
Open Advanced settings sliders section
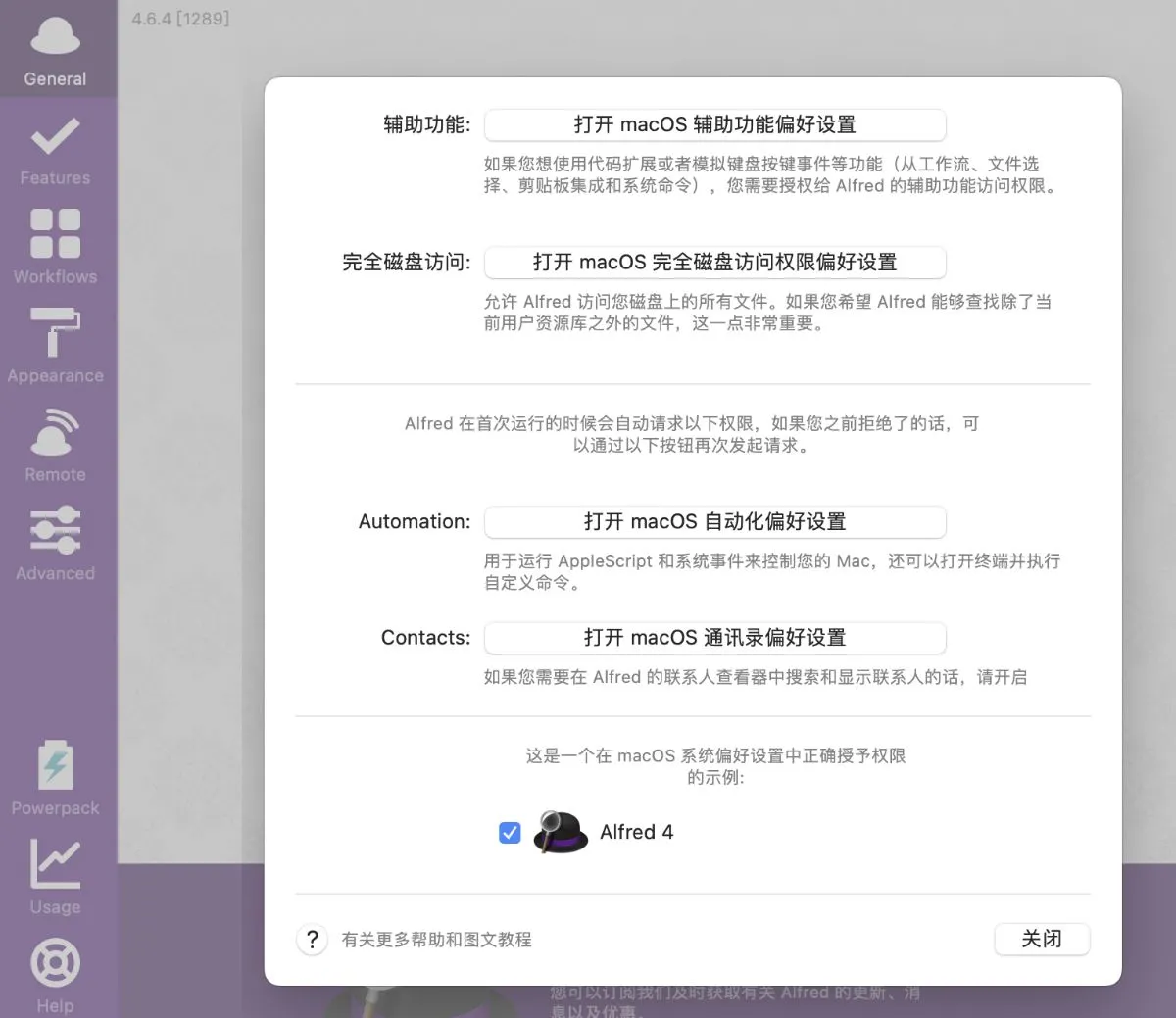(56, 544)
